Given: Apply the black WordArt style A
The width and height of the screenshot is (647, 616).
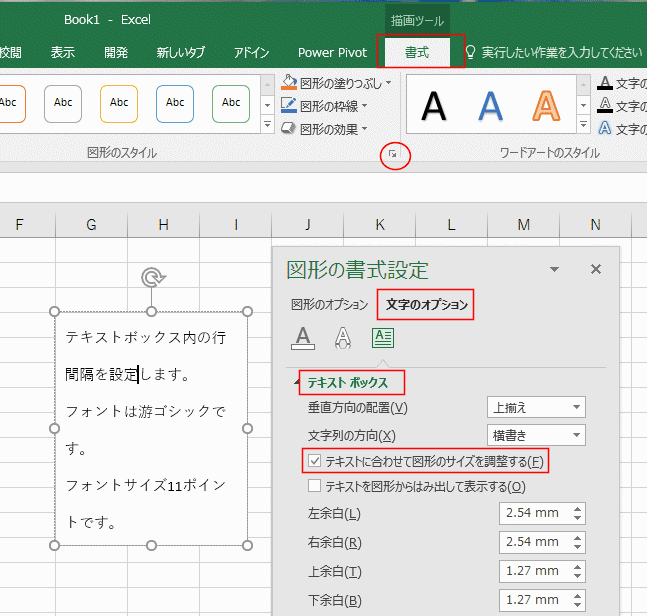Looking at the screenshot, I should [x=434, y=105].
